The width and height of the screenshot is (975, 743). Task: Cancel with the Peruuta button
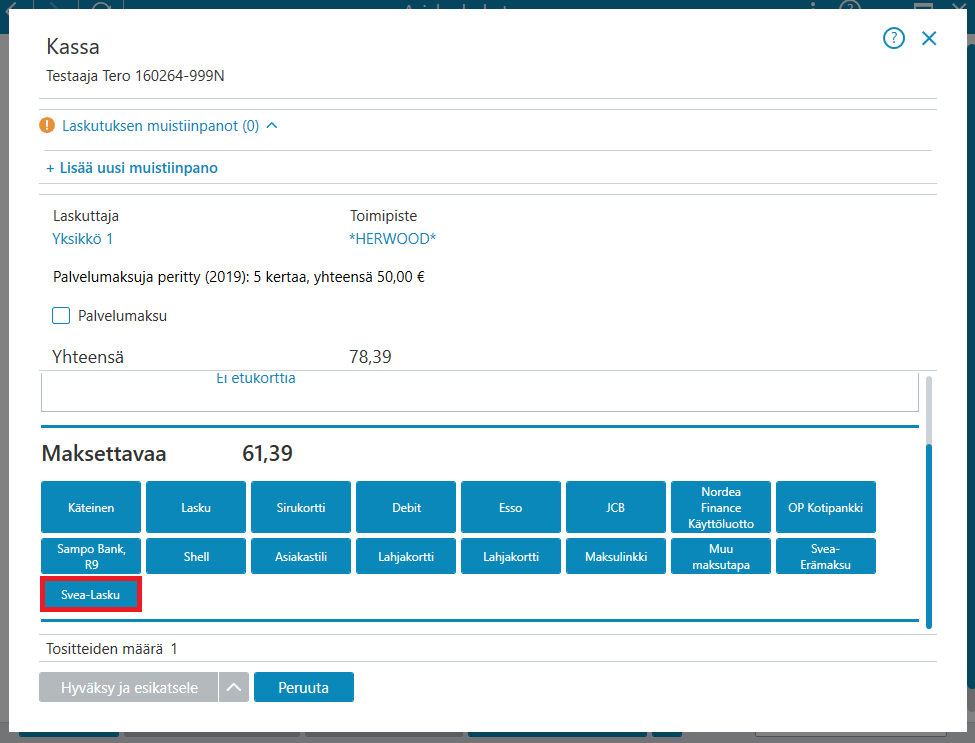[x=303, y=687]
